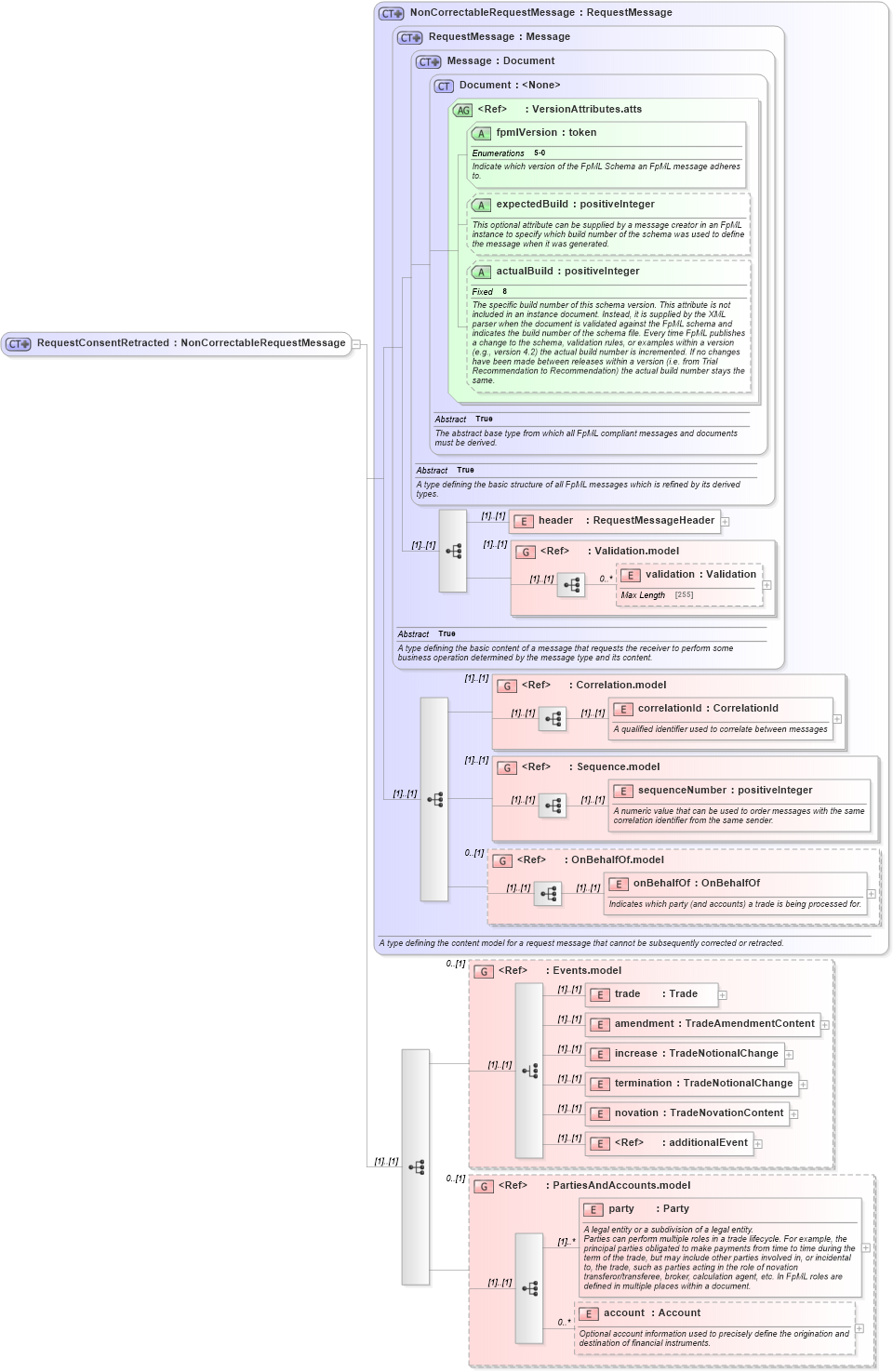Image resolution: width=893 pixels, height=1372 pixels.
Task: Expand the header RequestMessageHeader element
Action: (726, 522)
